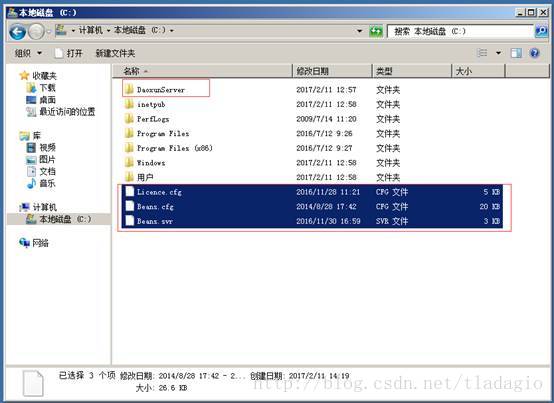Sort by the 大小 column header

pos(478,71)
